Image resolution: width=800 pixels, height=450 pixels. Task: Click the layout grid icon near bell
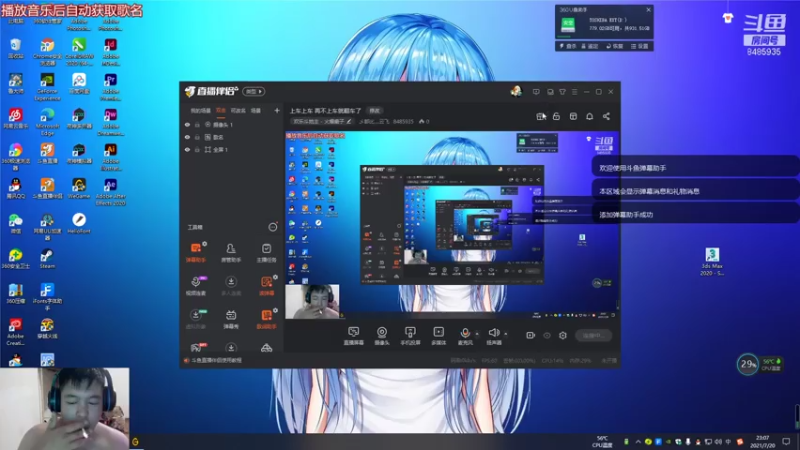point(573,116)
